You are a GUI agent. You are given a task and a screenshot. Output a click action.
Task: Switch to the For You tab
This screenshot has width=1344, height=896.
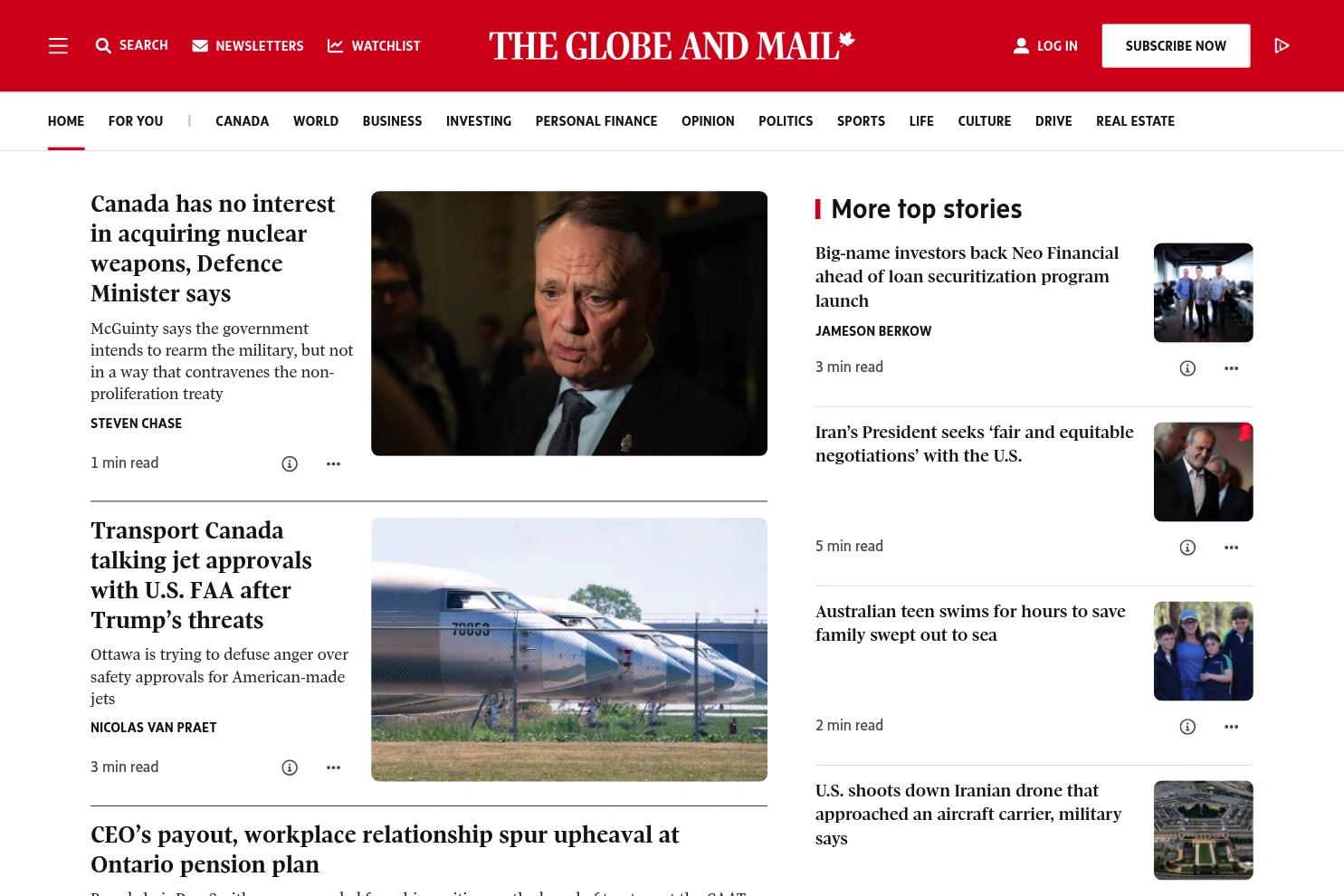(x=136, y=120)
